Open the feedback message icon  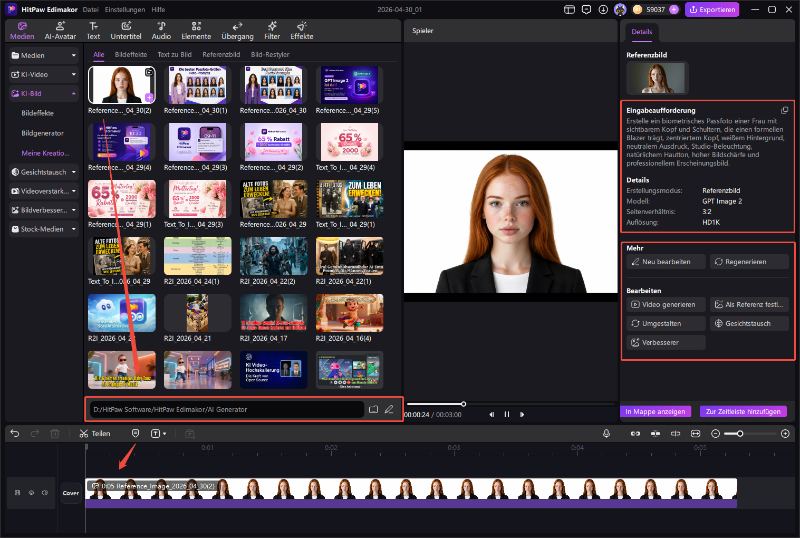586,10
